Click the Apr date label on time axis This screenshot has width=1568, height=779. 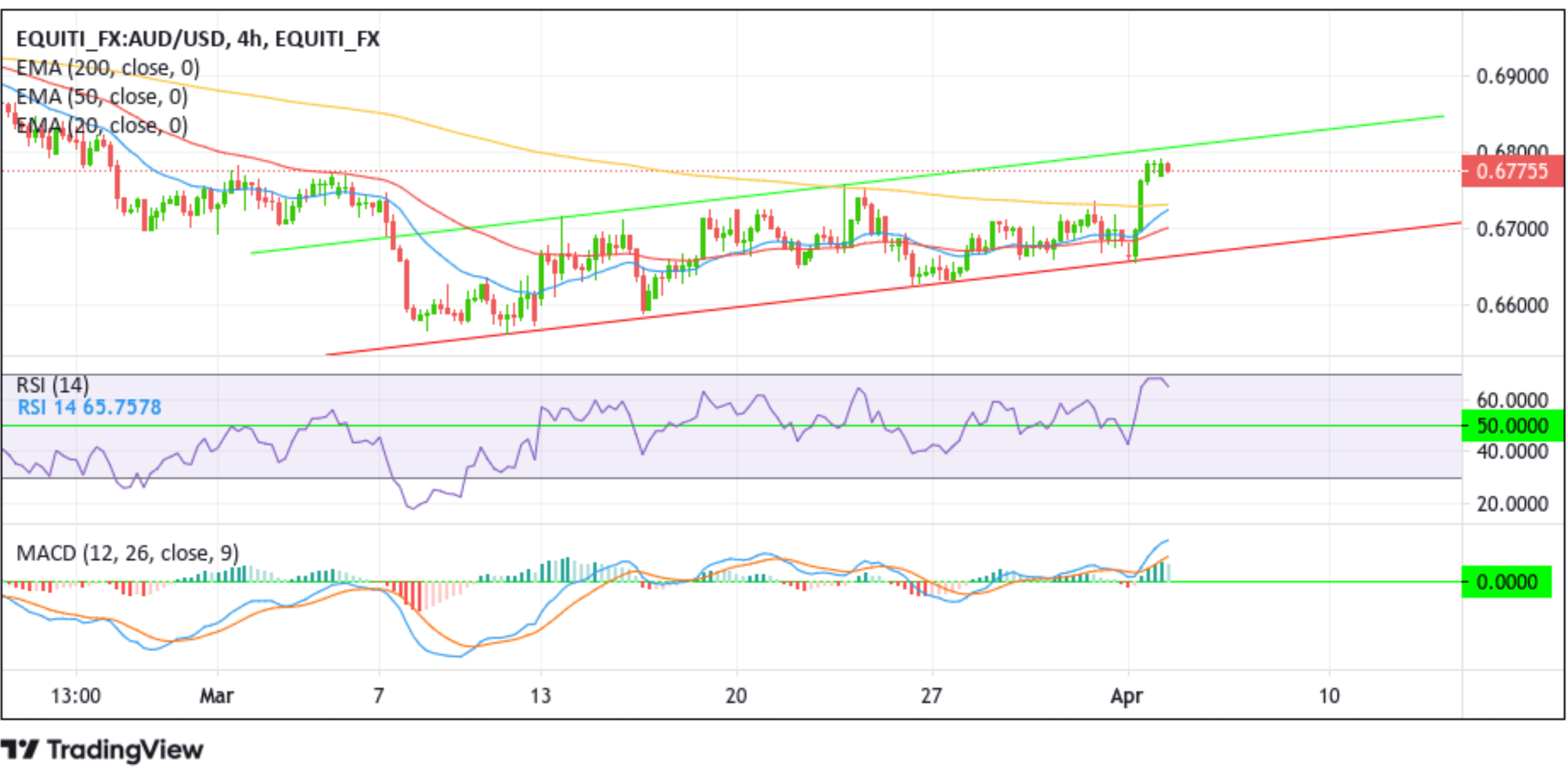pos(1127,696)
